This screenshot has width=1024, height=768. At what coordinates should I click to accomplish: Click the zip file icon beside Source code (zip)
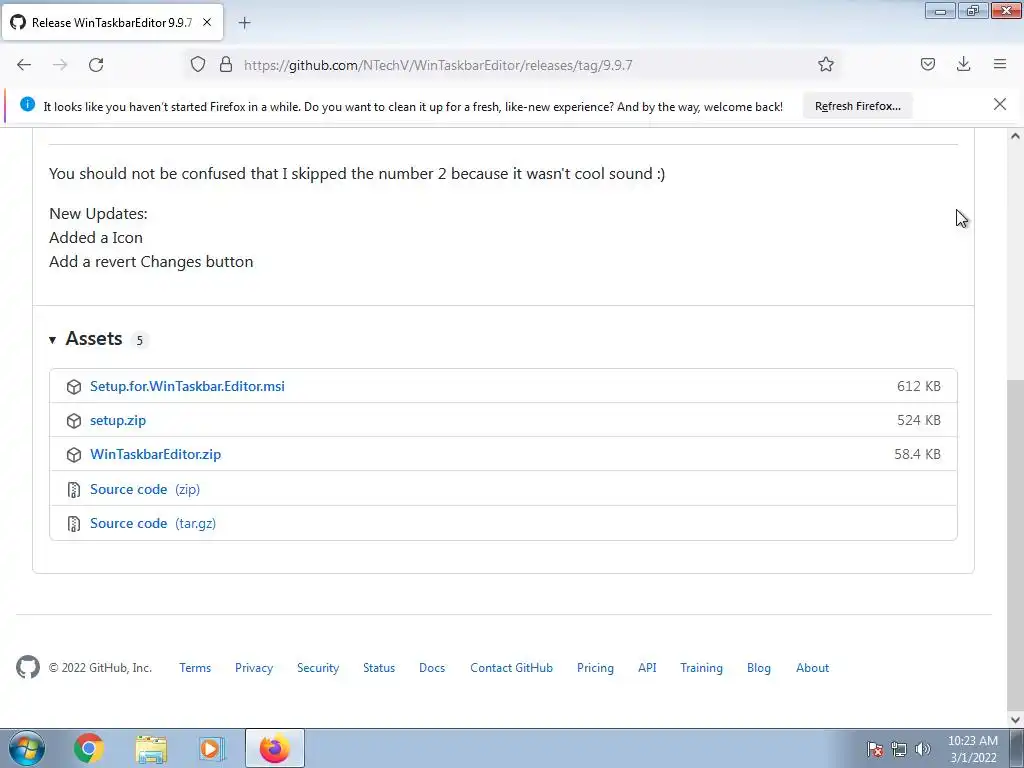[x=74, y=489]
